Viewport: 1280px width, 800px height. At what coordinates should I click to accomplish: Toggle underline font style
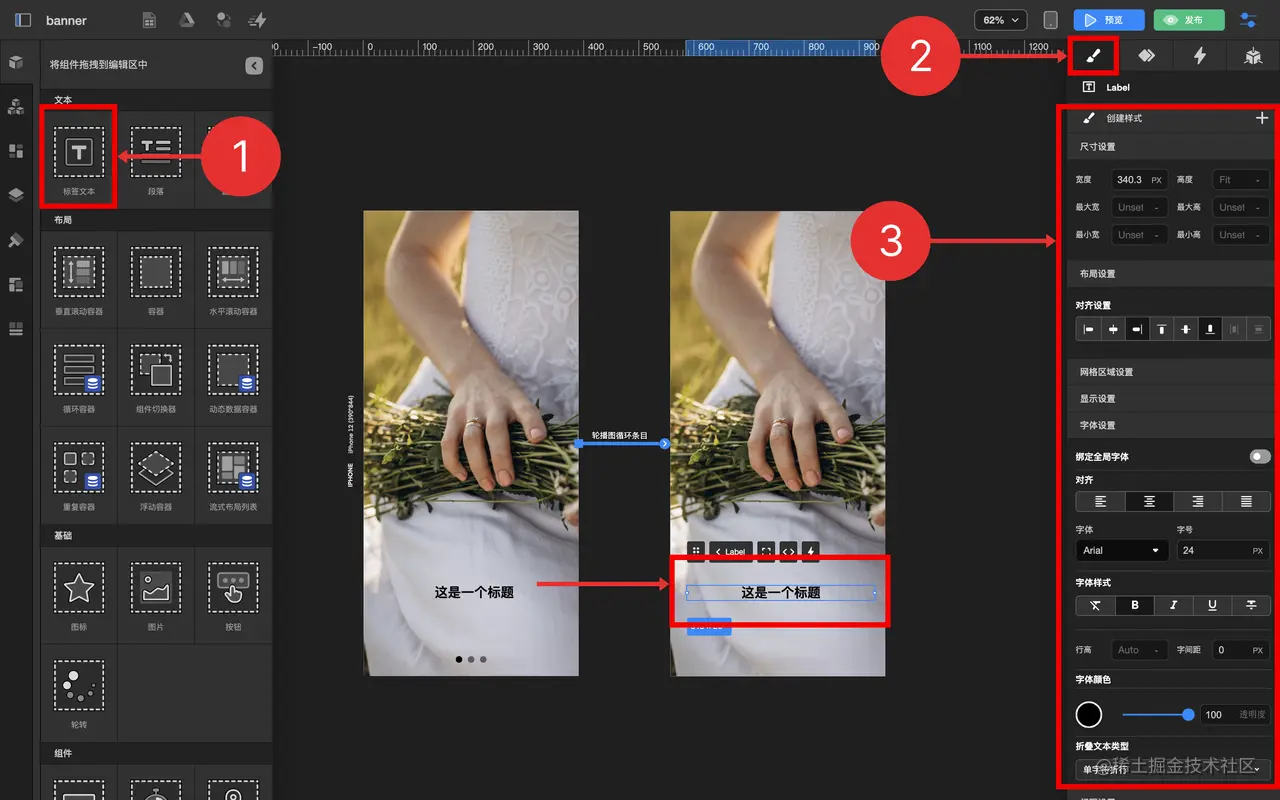click(1213, 605)
